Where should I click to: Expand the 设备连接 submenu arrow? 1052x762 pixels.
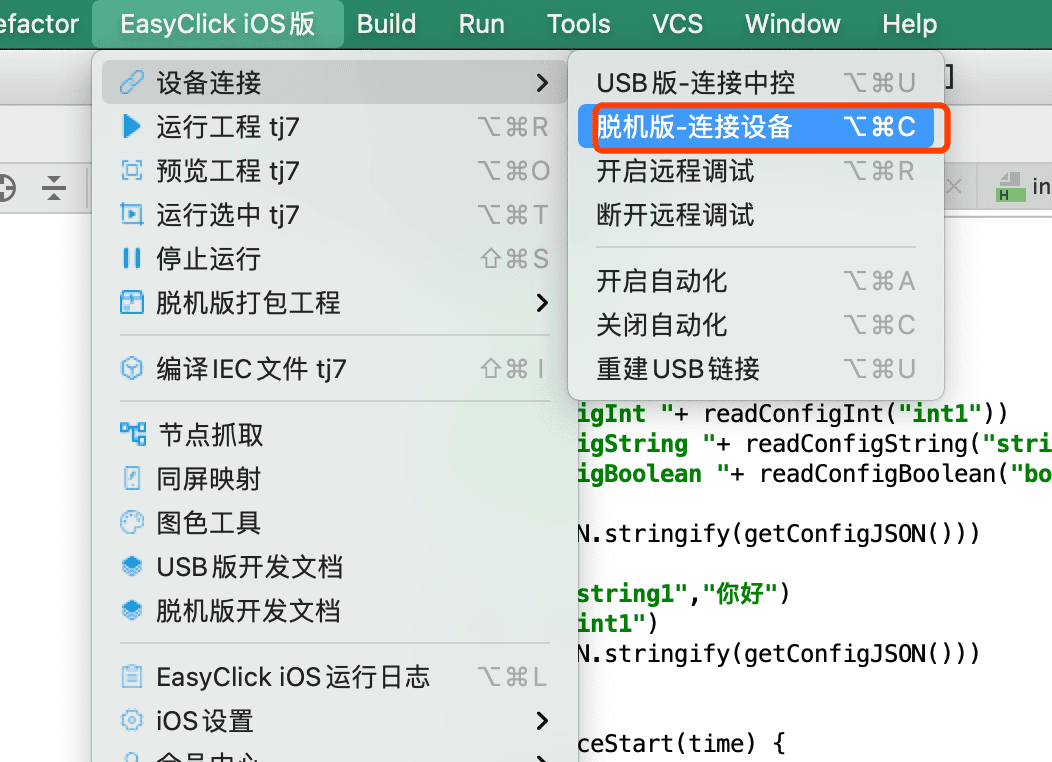pos(542,83)
